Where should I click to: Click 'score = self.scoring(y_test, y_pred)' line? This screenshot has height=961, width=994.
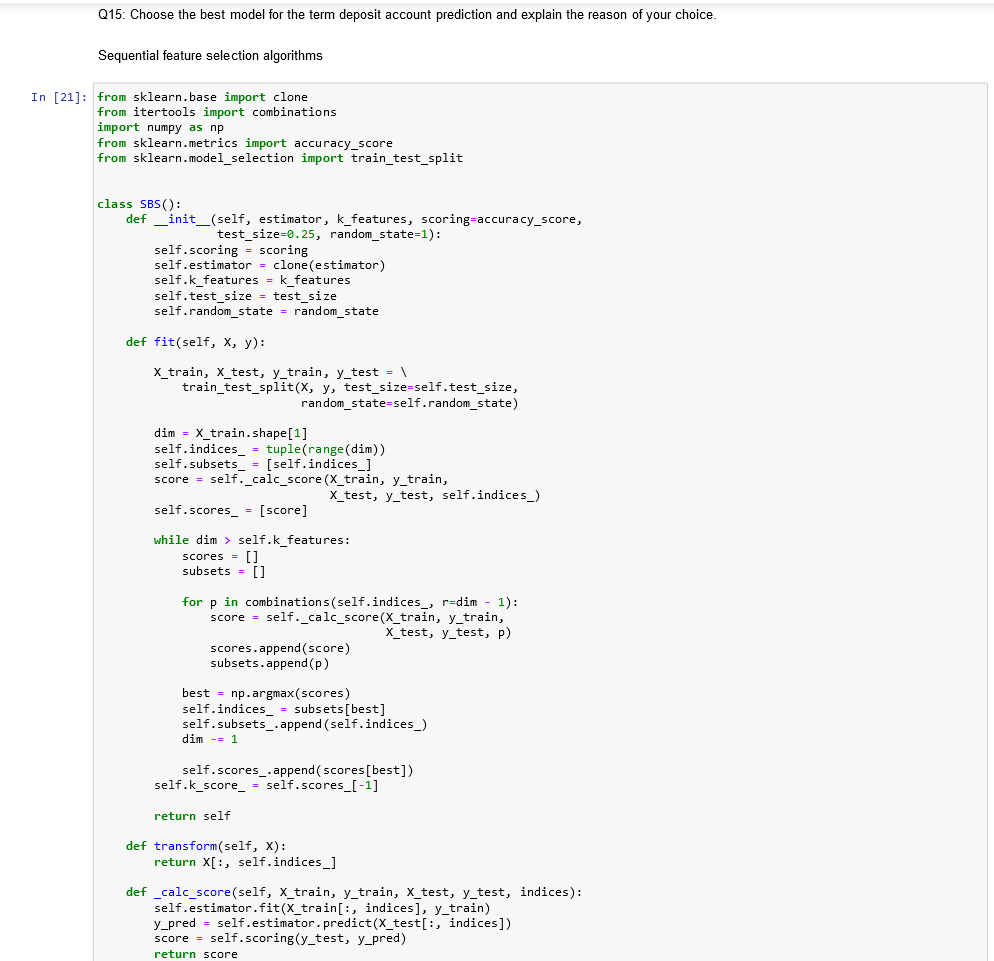[x=280, y=939]
